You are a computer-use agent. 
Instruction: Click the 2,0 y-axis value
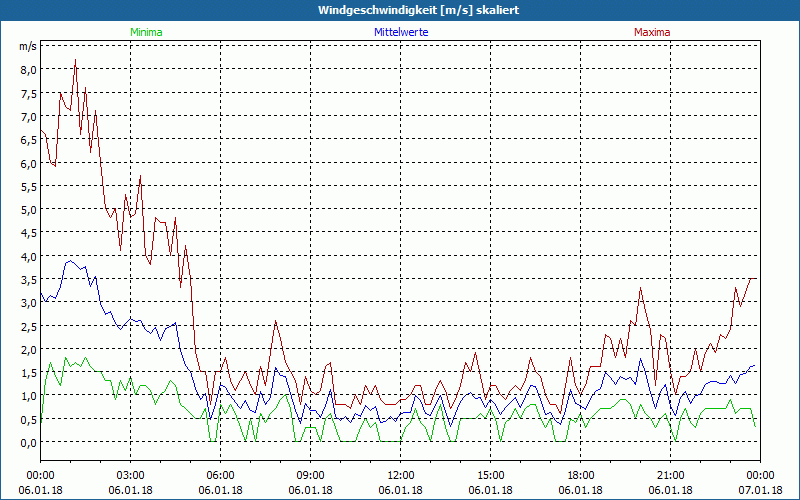coord(28,349)
